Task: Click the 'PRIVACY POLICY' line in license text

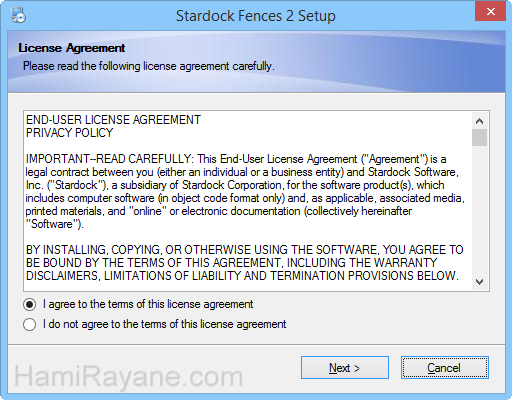Action: click(x=70, y=133)
